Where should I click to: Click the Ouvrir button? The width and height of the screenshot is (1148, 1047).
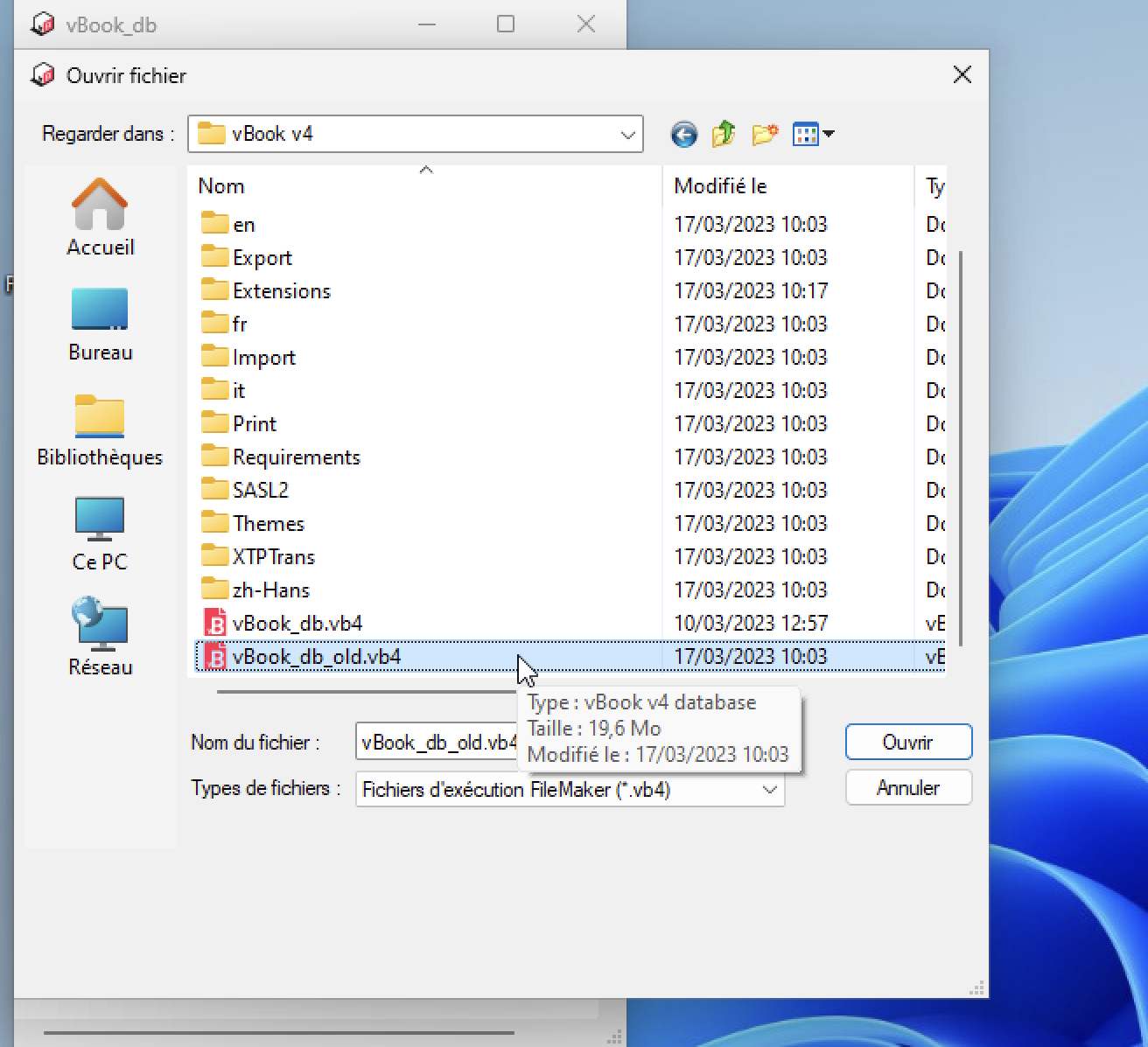(908, 743)
